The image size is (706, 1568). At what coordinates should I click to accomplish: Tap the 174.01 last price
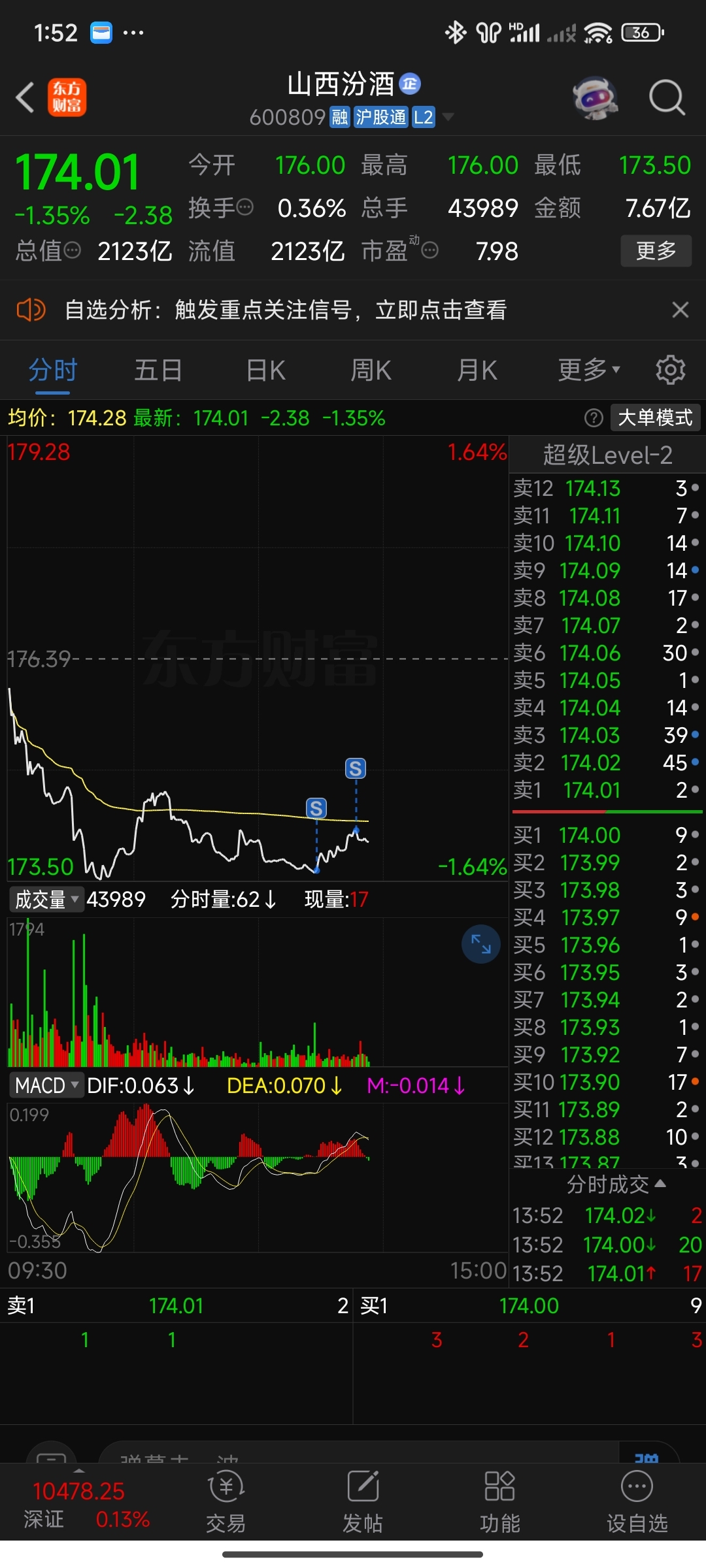coord(77,172)
